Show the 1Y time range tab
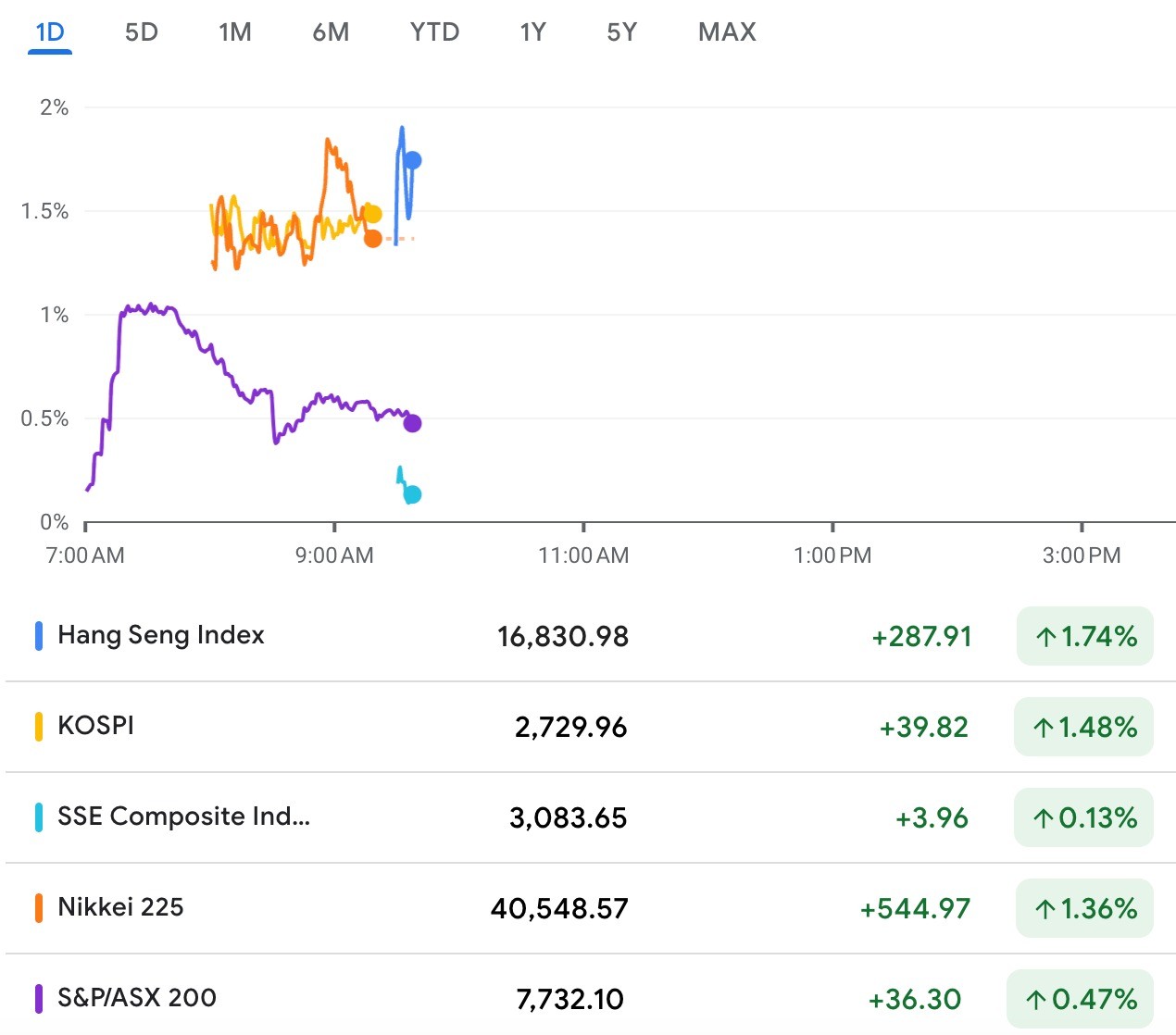The image size is (1176, 1035). (532, 32)
